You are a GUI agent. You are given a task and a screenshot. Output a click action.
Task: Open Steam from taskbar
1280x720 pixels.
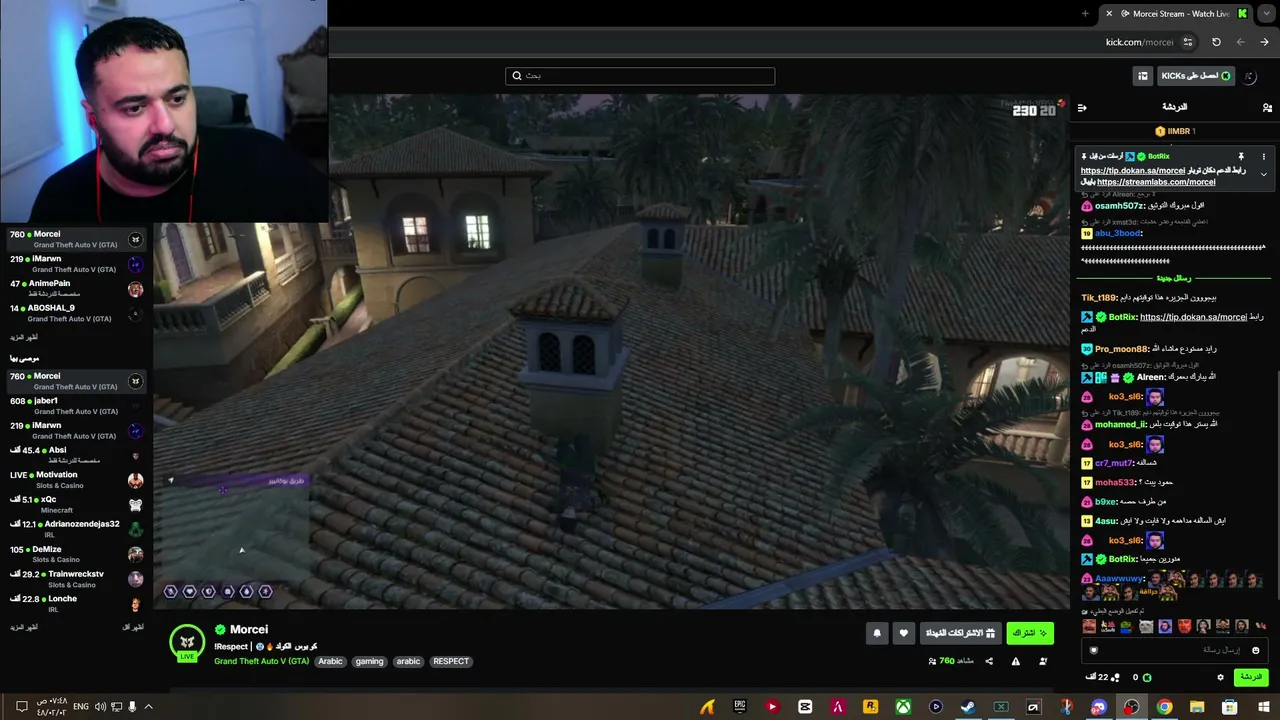click(x=968, y=707)
